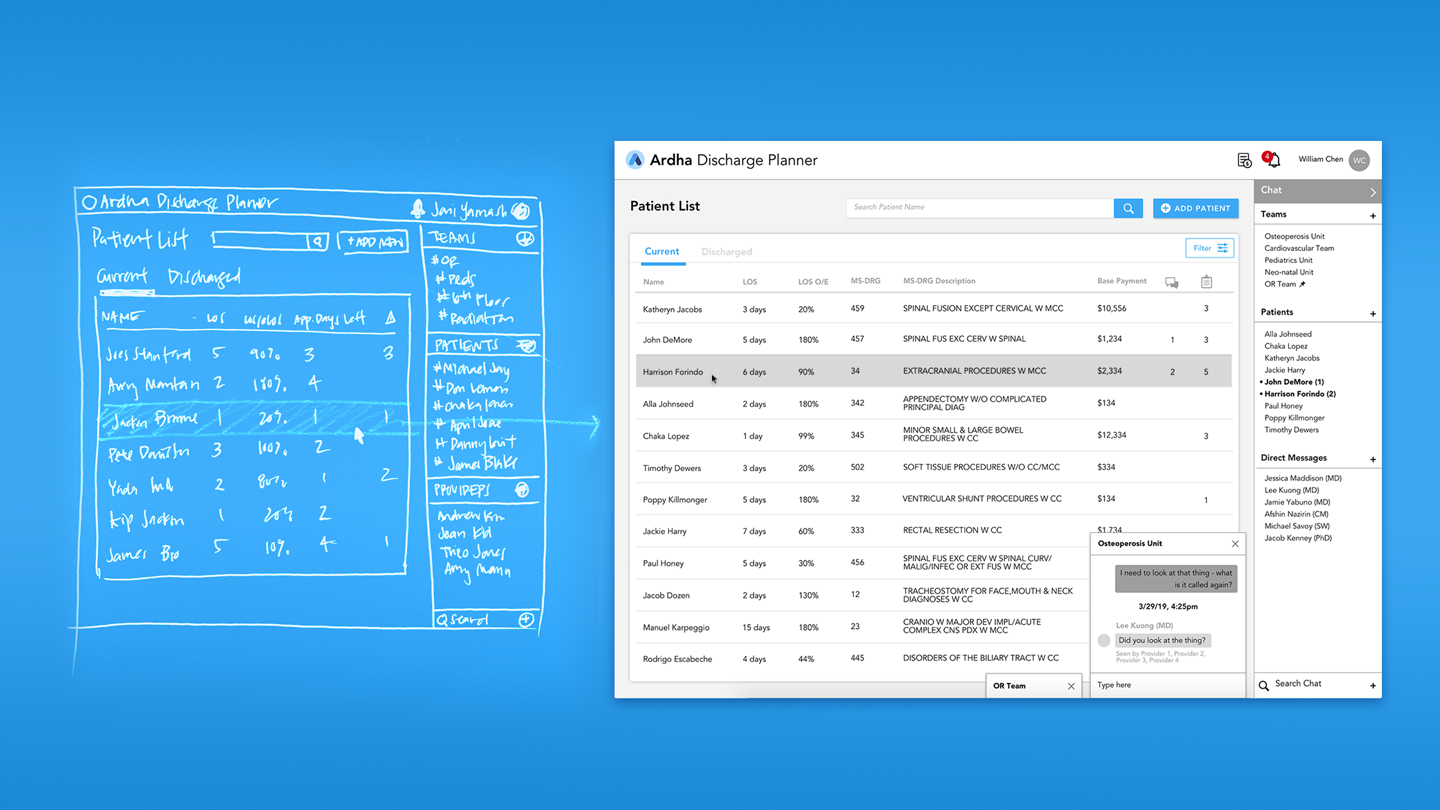This screenshot has height=810, width=1440.
Task: Open Pediatrics Unit team chat
Action: tap(1288, 260)
